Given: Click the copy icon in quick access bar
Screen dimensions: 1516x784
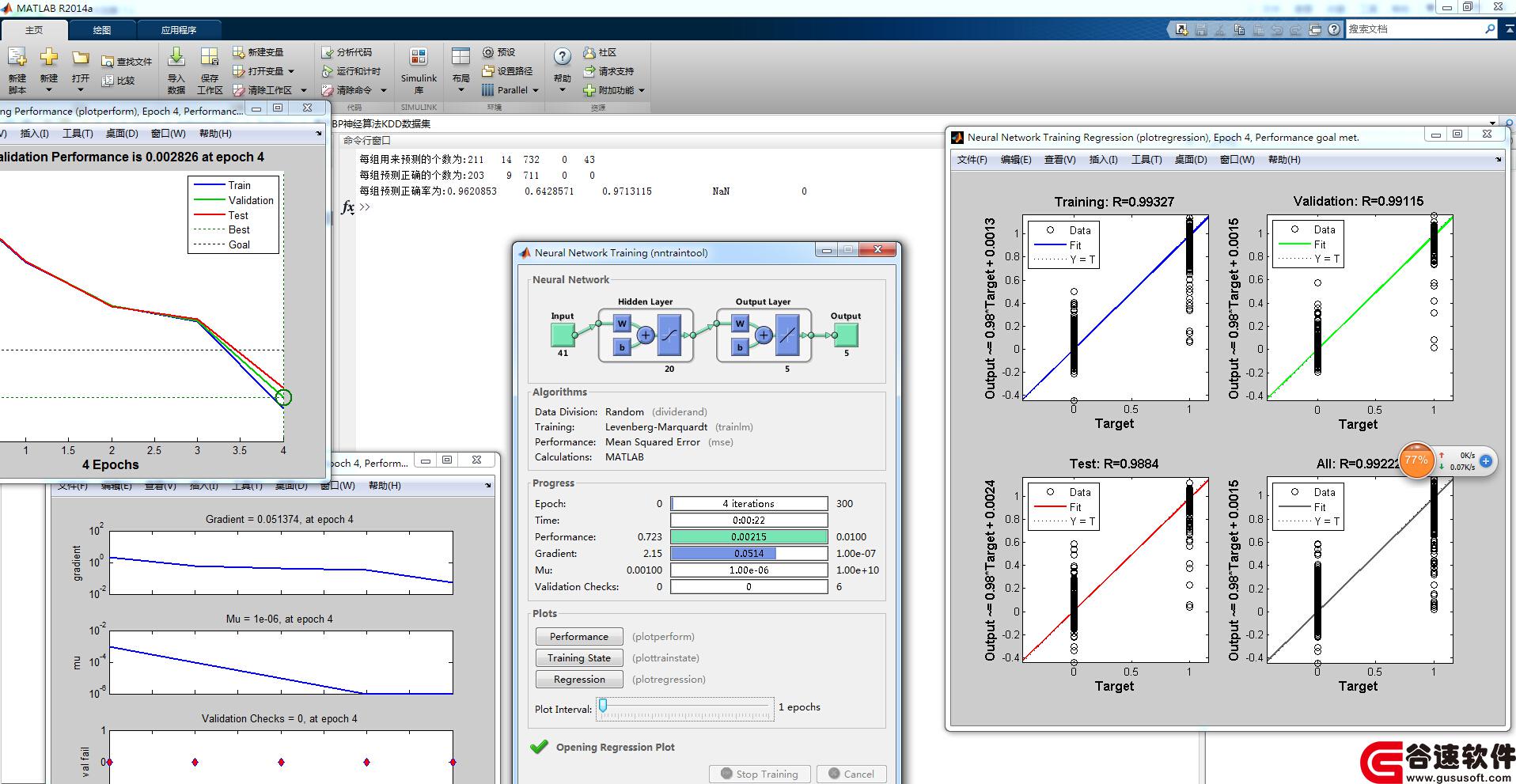Looking at the screenshot, I should pyautogui.click(x=1239, y=29).
